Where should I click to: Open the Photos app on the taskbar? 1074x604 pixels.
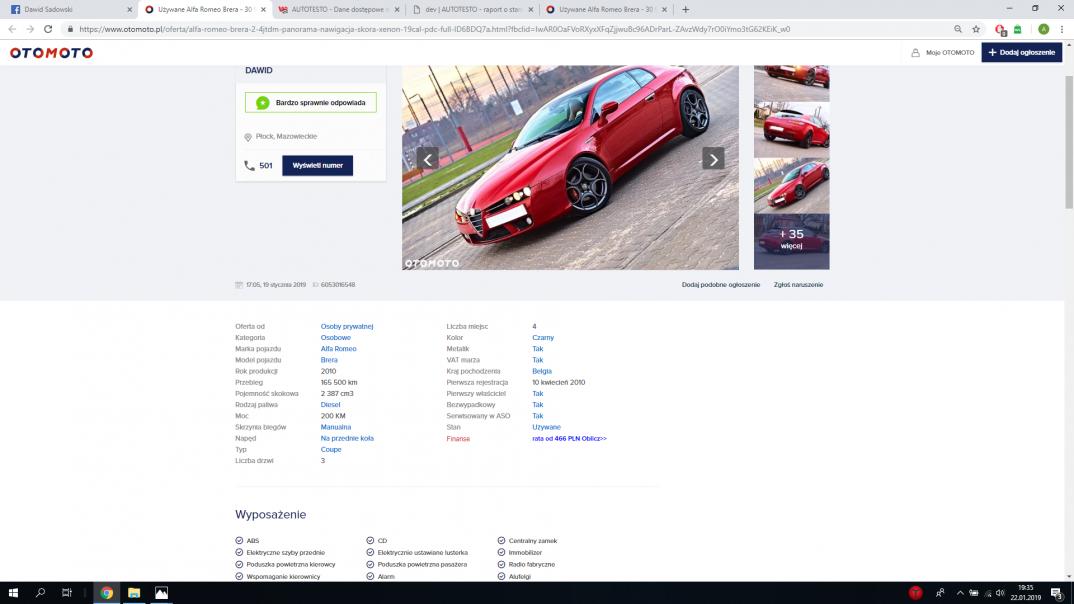coord(161,593)
